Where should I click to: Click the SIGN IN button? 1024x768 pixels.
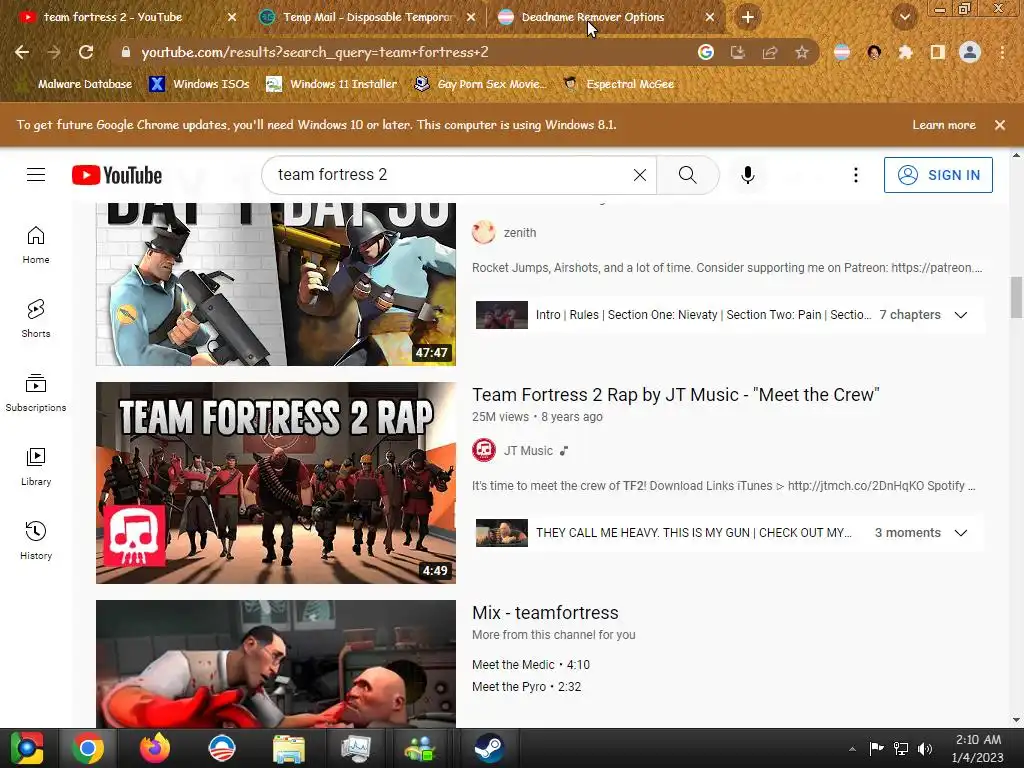pyautogui.click(x=938, y=175)
